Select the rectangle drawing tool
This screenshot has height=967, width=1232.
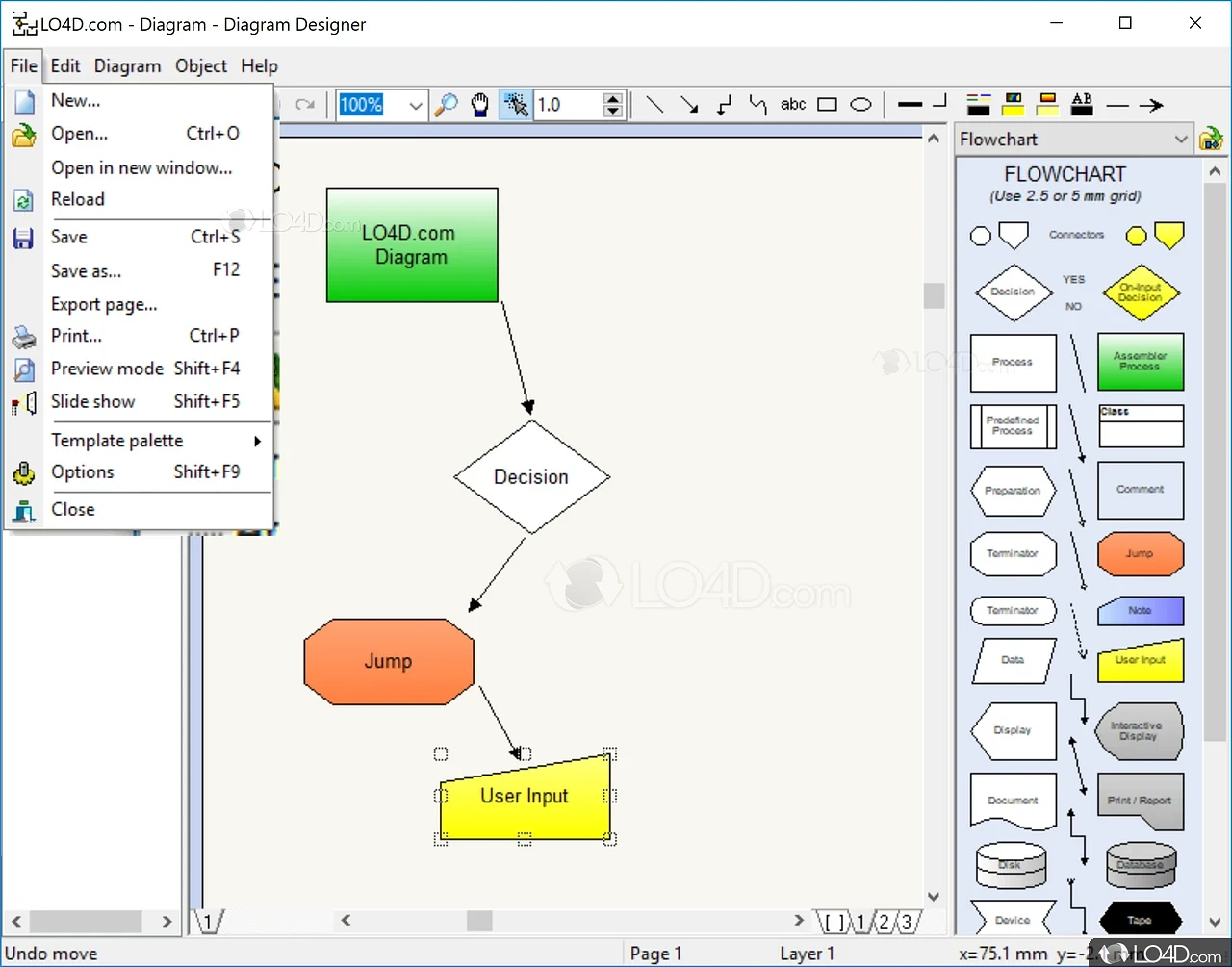coord(827,105)
